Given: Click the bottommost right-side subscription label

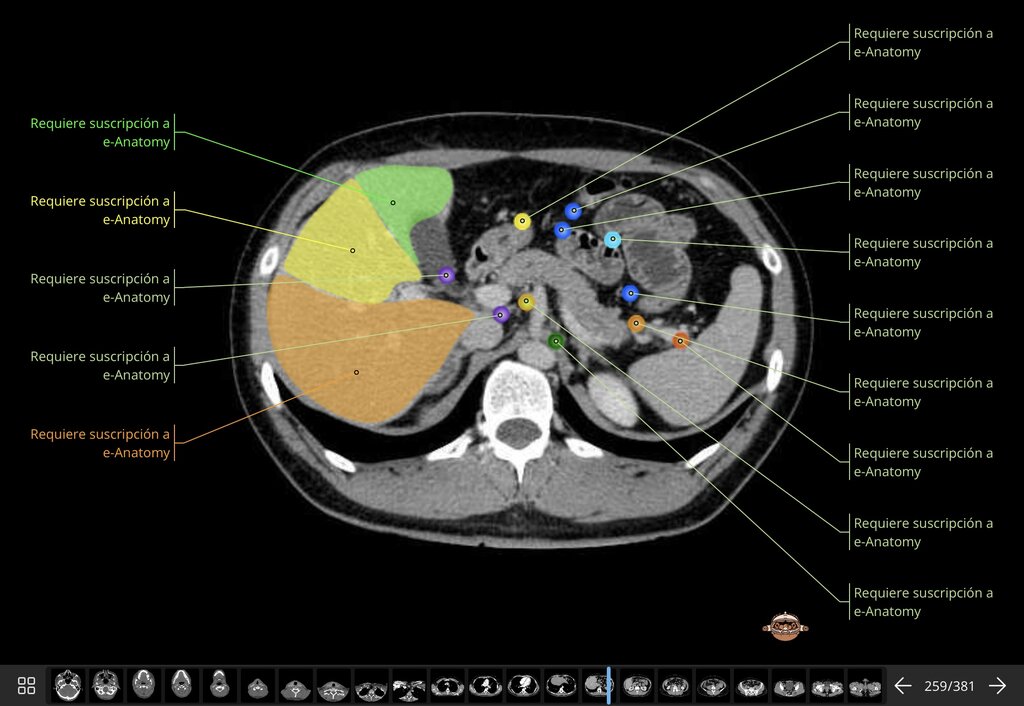Looking at the screenshot, I should coord(923,602).
